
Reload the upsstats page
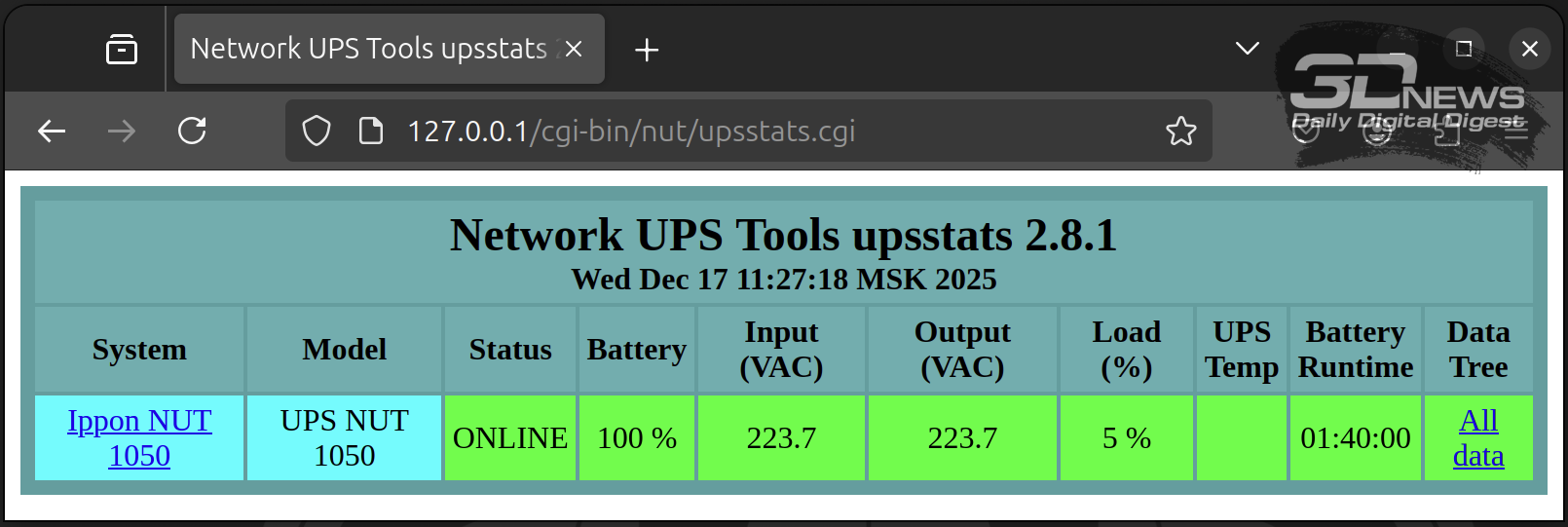192,131
